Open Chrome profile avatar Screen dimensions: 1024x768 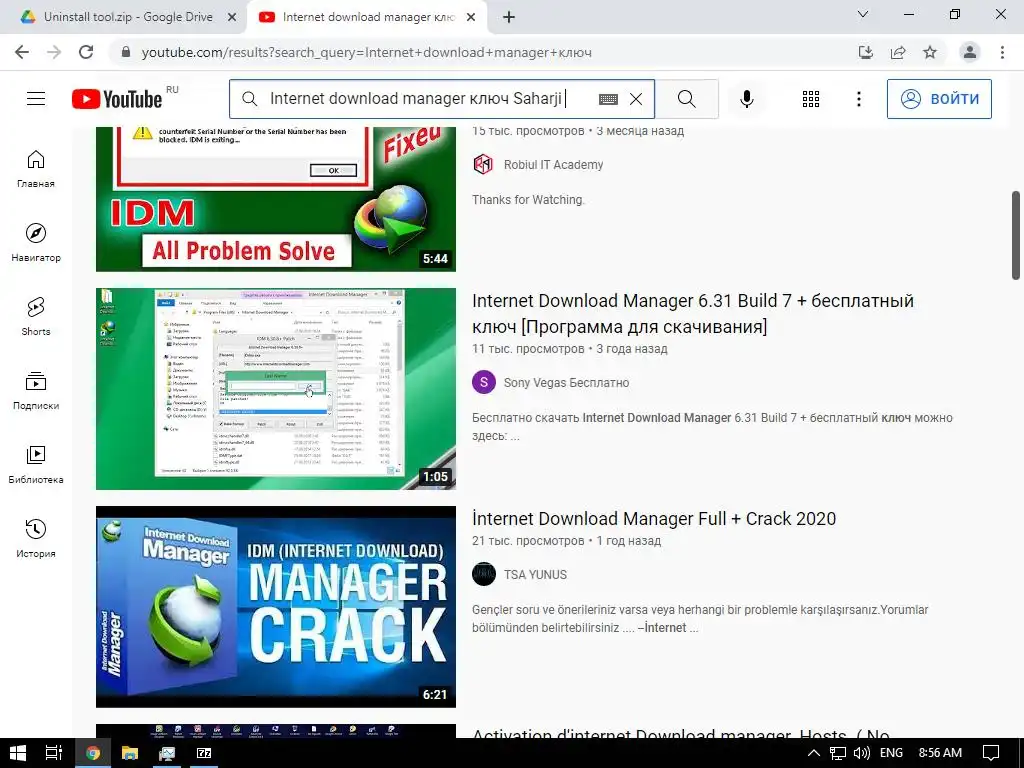pyautogui.click(x=970, y=52)
